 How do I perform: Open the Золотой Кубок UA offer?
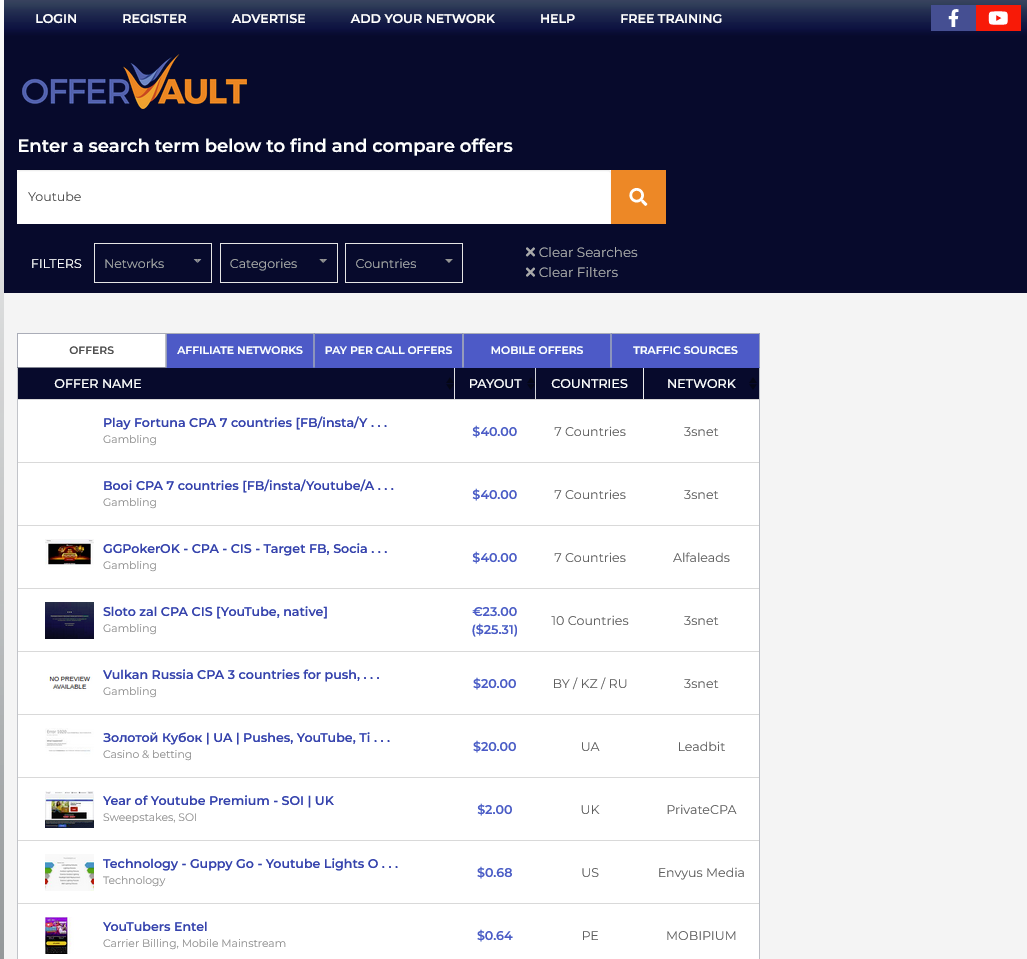[246, 738]
